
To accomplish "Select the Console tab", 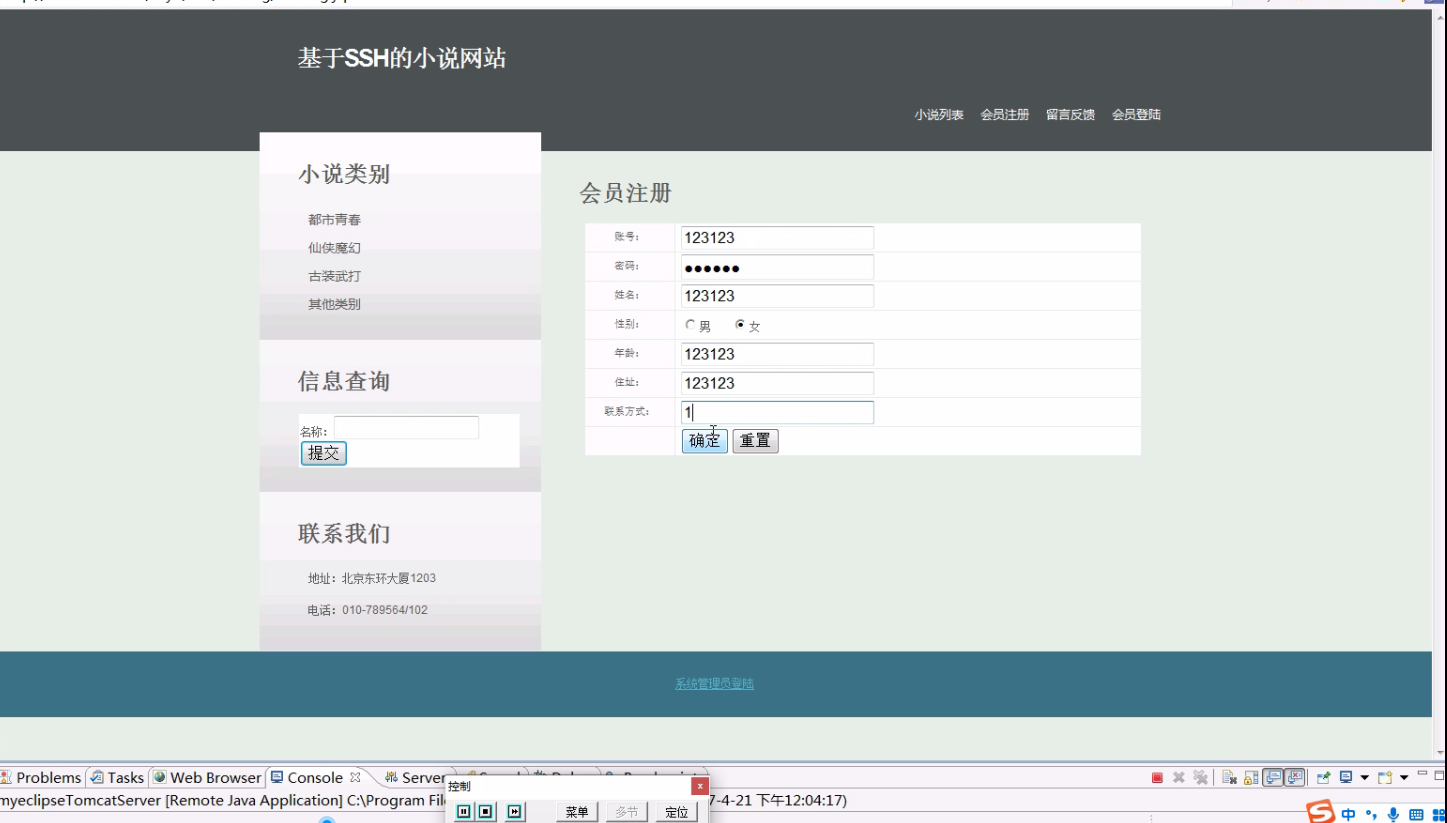I will coord(307,778).
